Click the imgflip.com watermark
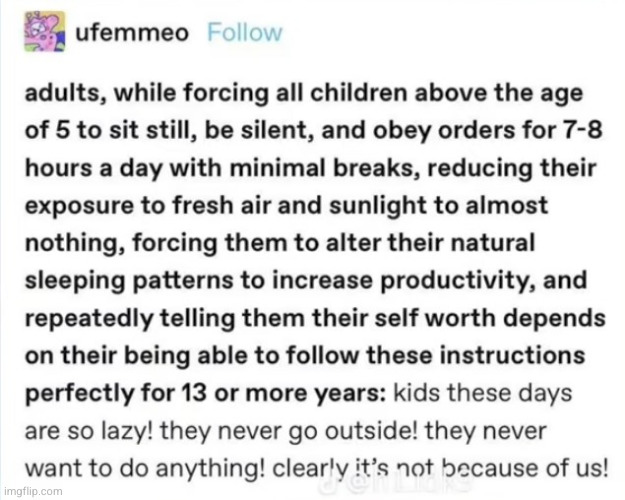Screen dimensions: 625x500 tap(34, 492)
